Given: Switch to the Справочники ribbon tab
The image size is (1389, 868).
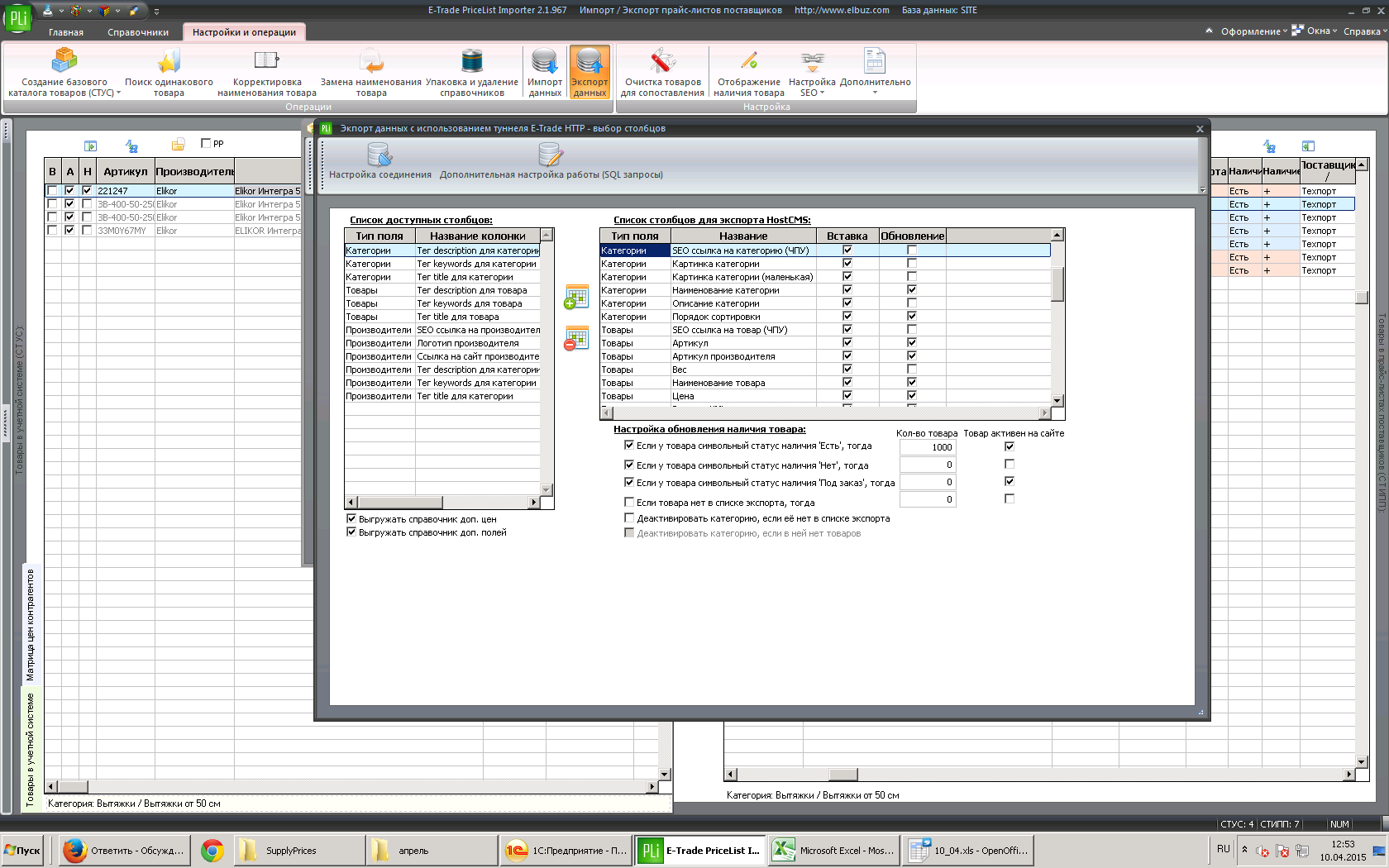Looking at the screenshot, I should coord(138,32).
